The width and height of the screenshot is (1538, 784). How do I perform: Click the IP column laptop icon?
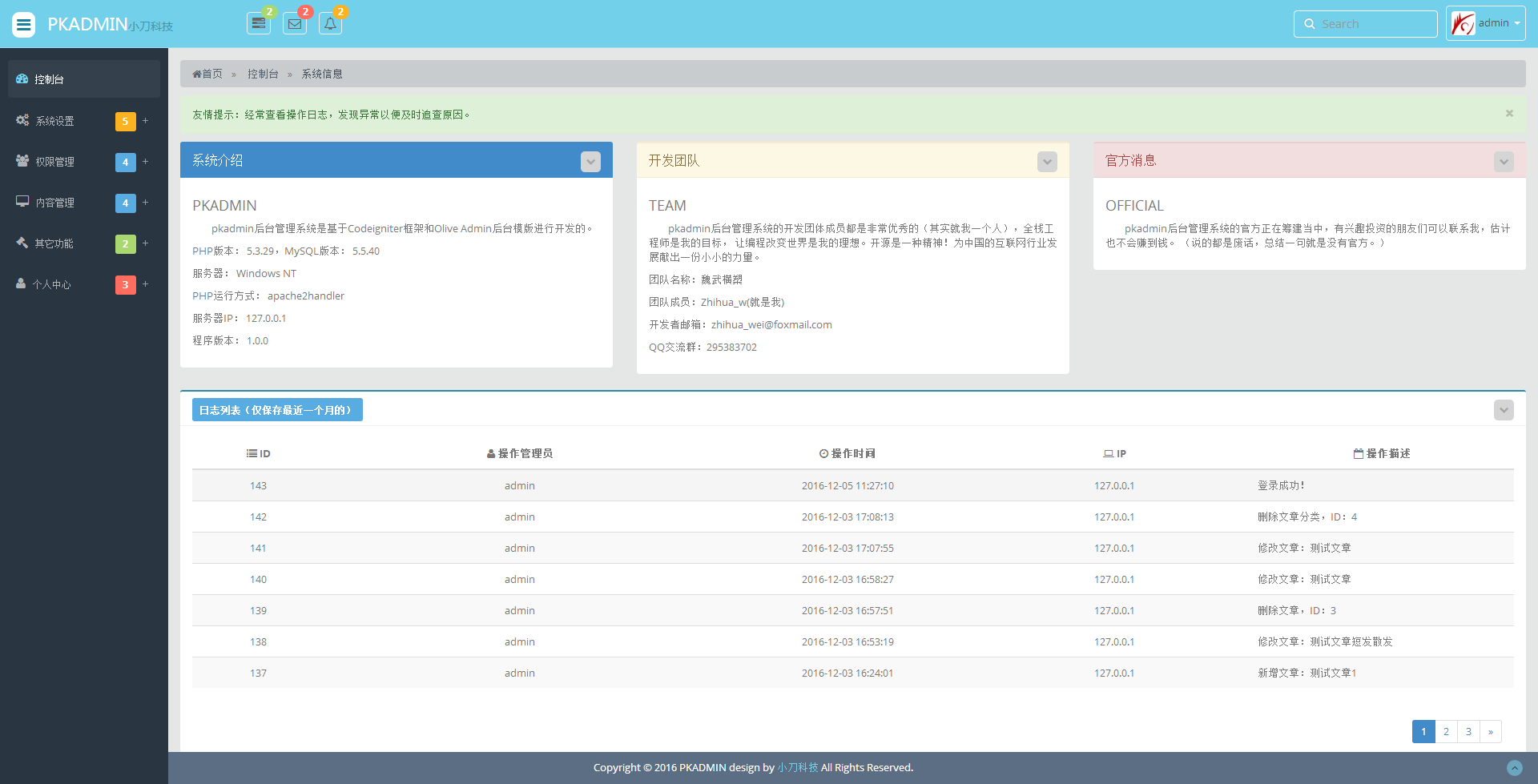1109,453
